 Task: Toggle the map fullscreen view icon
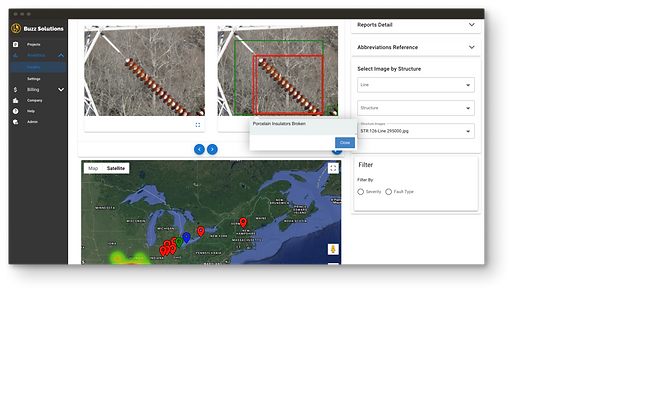[x=333, y=168]
